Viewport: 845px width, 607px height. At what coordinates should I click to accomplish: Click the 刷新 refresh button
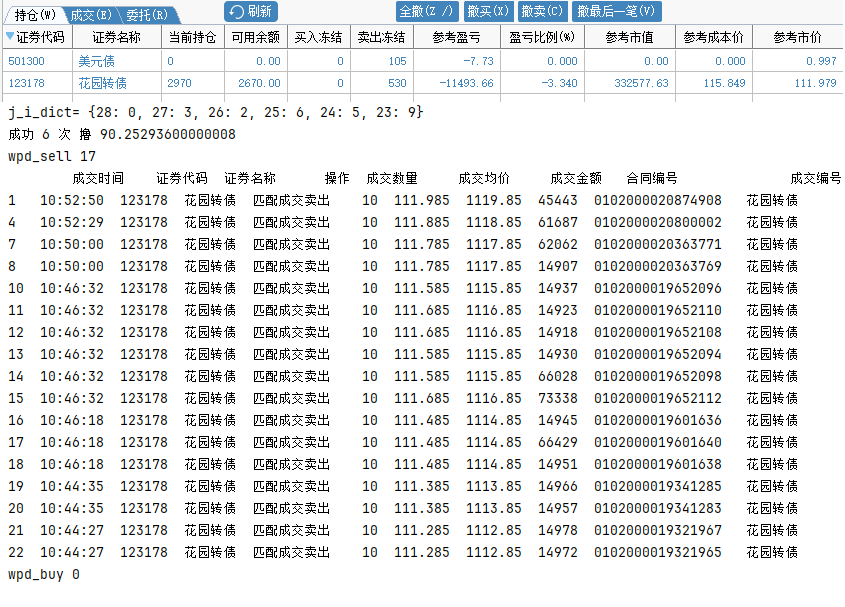[x=251, y=11]
